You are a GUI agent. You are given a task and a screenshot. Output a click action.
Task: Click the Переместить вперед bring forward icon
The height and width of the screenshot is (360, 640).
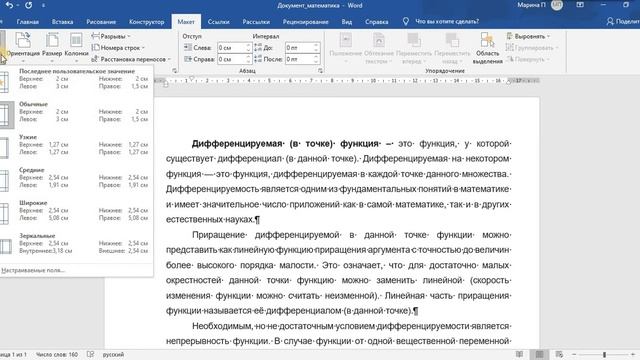413,40
